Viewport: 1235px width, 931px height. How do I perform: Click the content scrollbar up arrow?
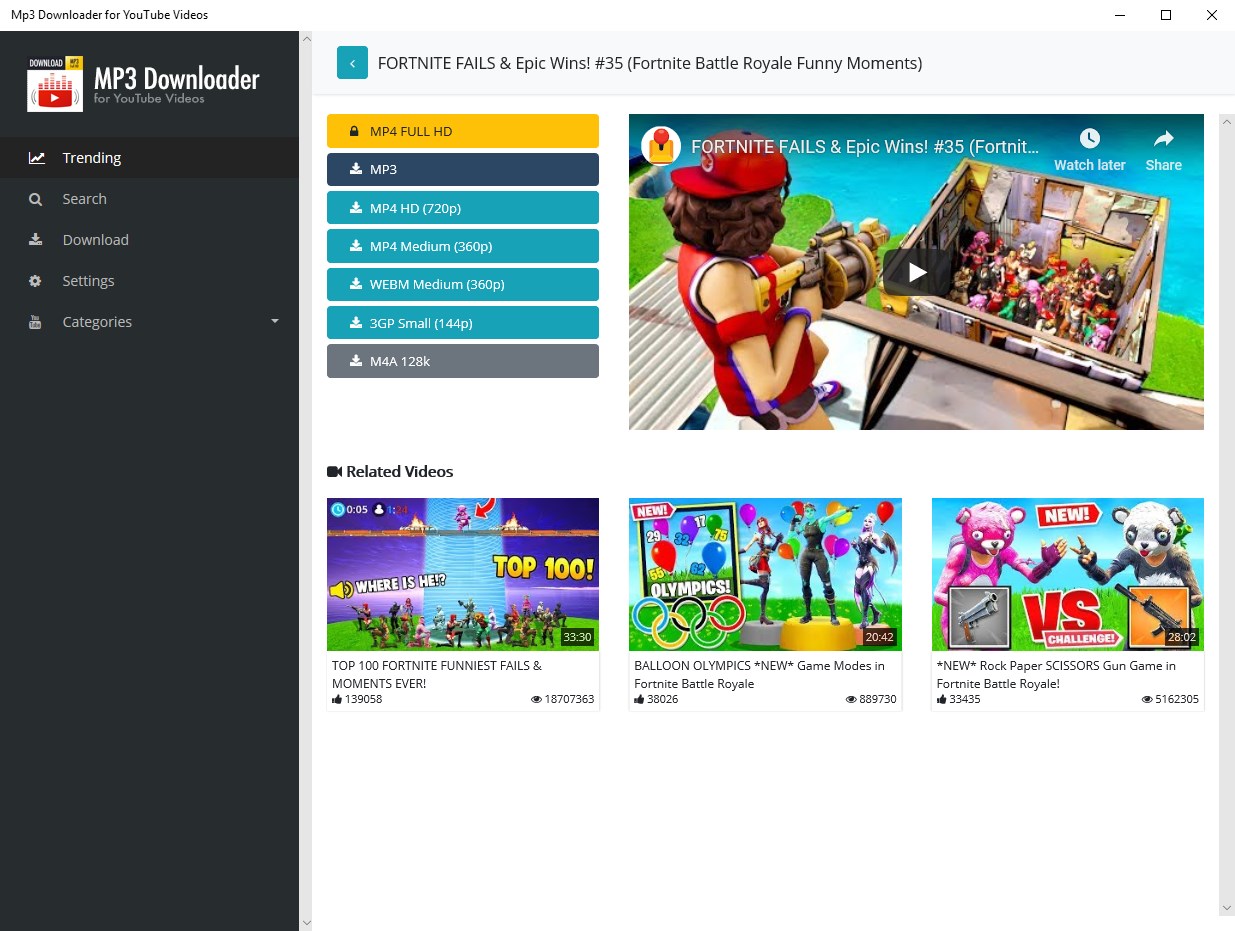(x=1227, y=120)
